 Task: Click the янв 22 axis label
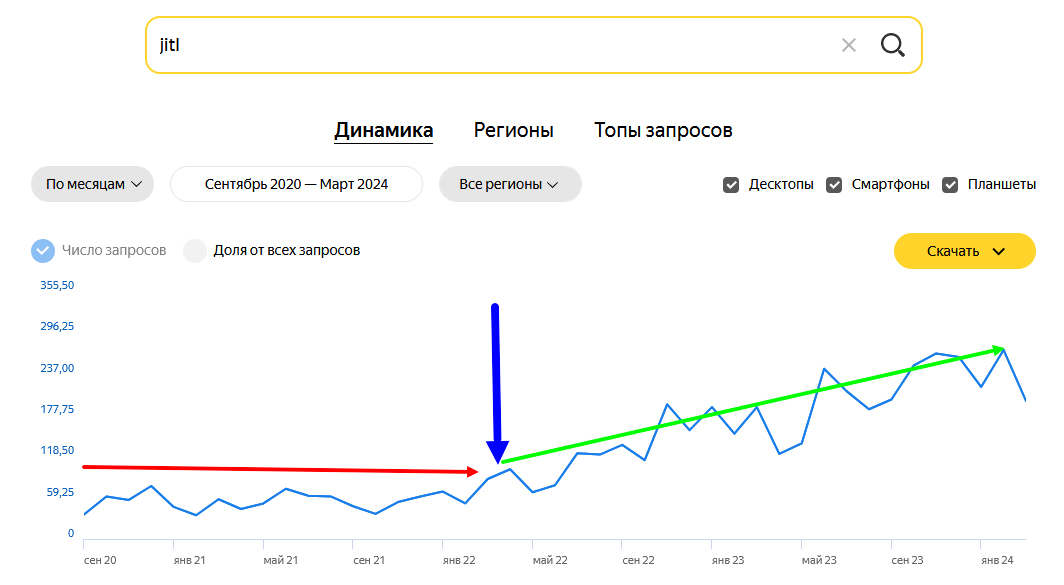tap(458, 560)
